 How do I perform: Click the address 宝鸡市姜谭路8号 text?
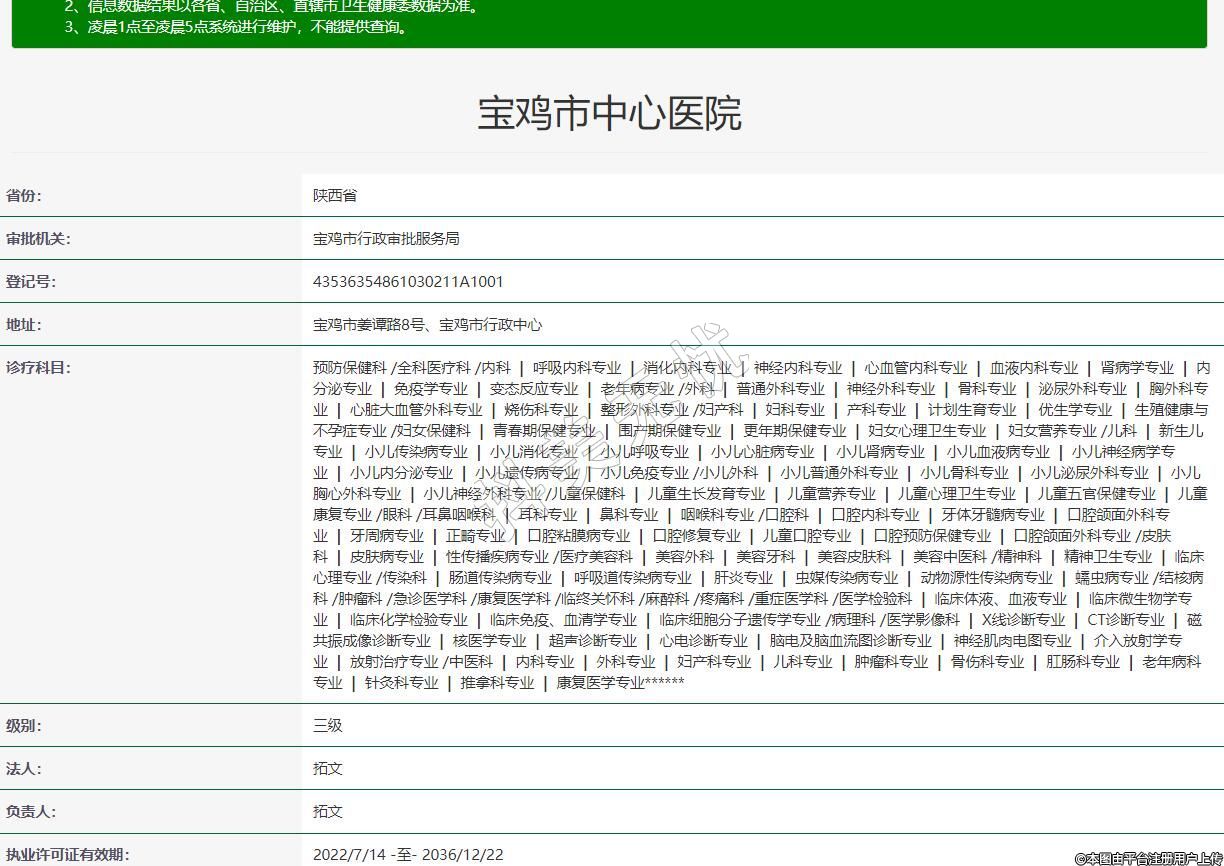[370, 325]
